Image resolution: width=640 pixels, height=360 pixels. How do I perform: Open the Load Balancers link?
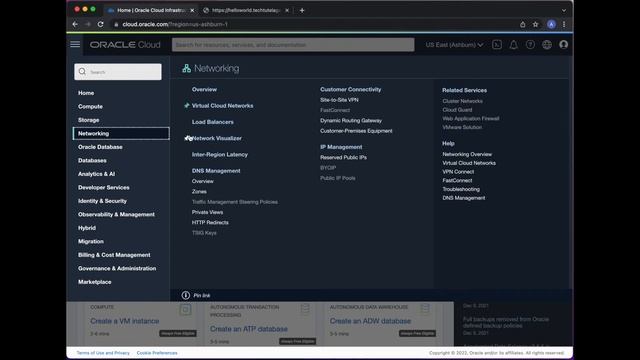213,122
